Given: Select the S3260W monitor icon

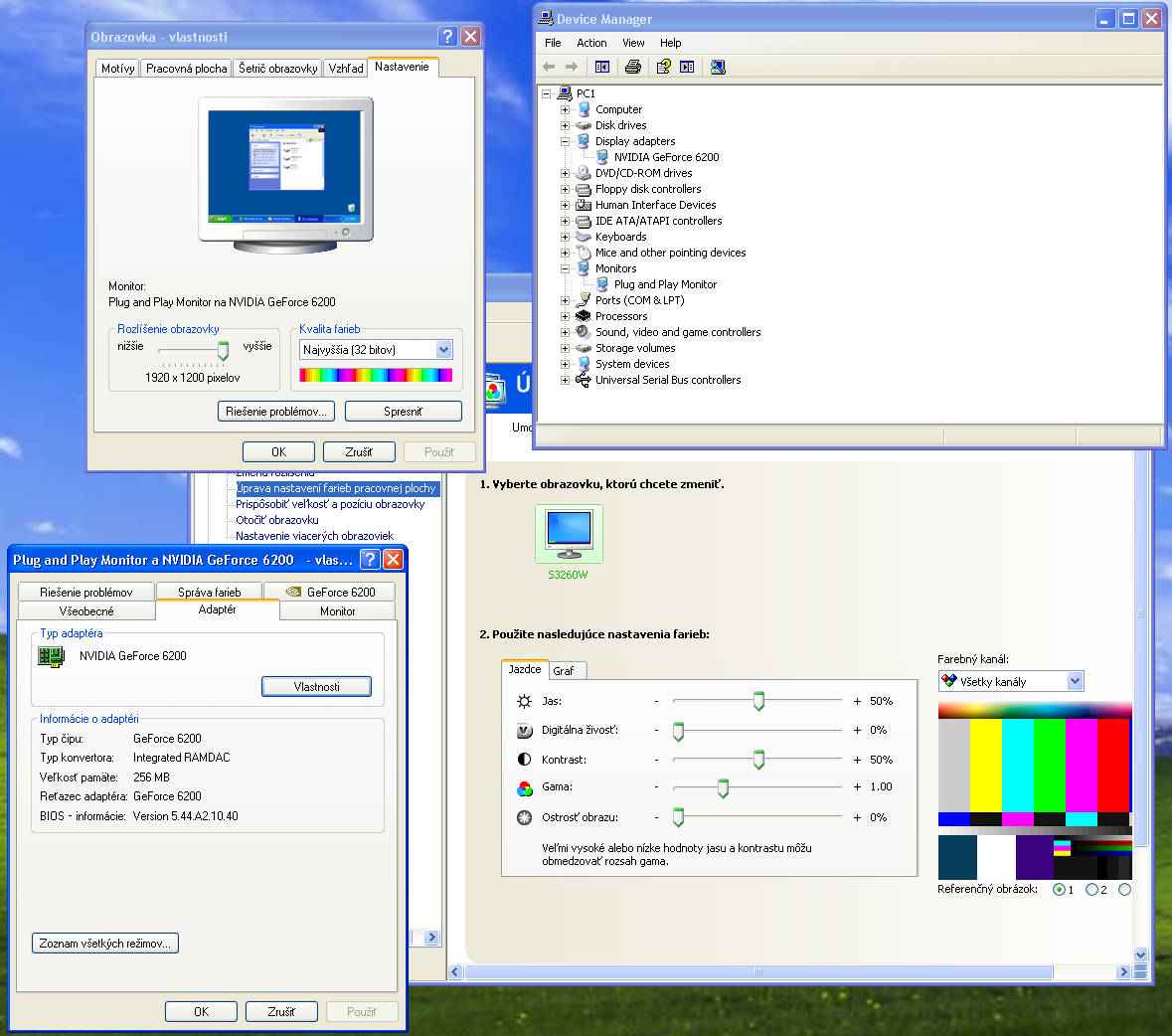Looking at the screenshot, I should tap(569, 533).
